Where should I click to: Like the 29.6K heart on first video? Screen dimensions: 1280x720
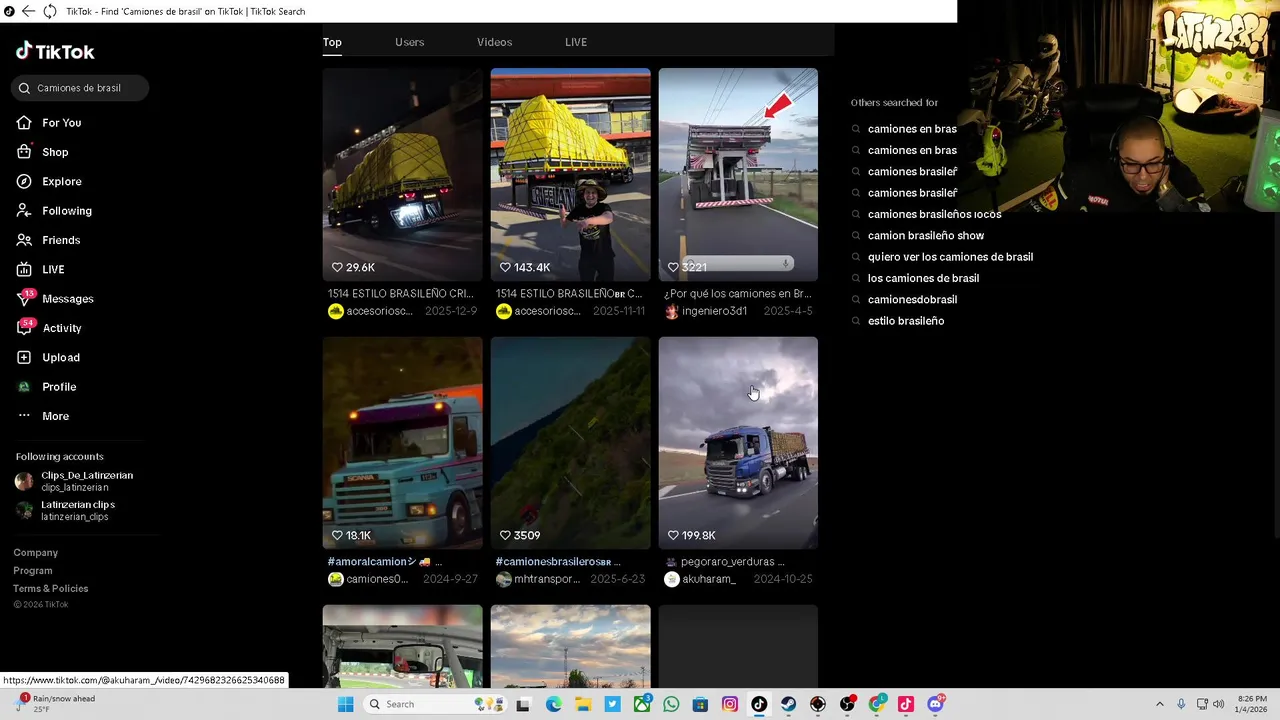pyautogui.click(x=337, y=267)
